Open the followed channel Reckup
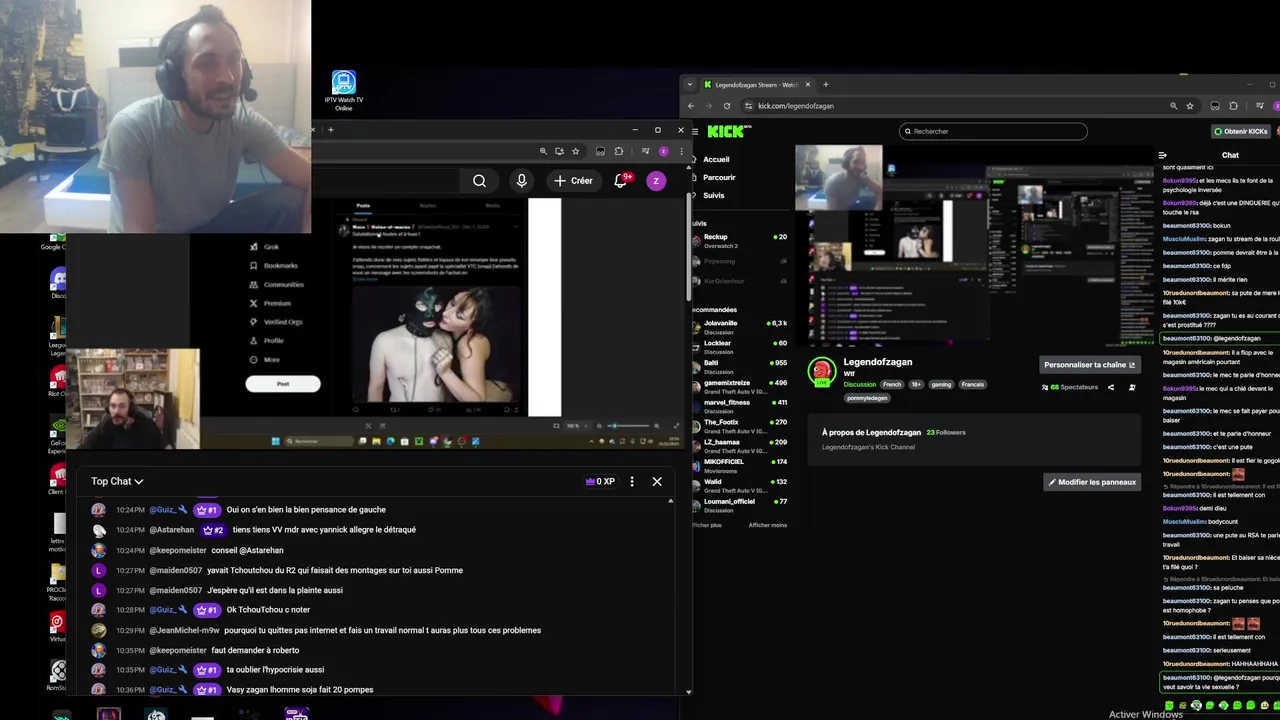1280x720 pixels. [740, 241]
